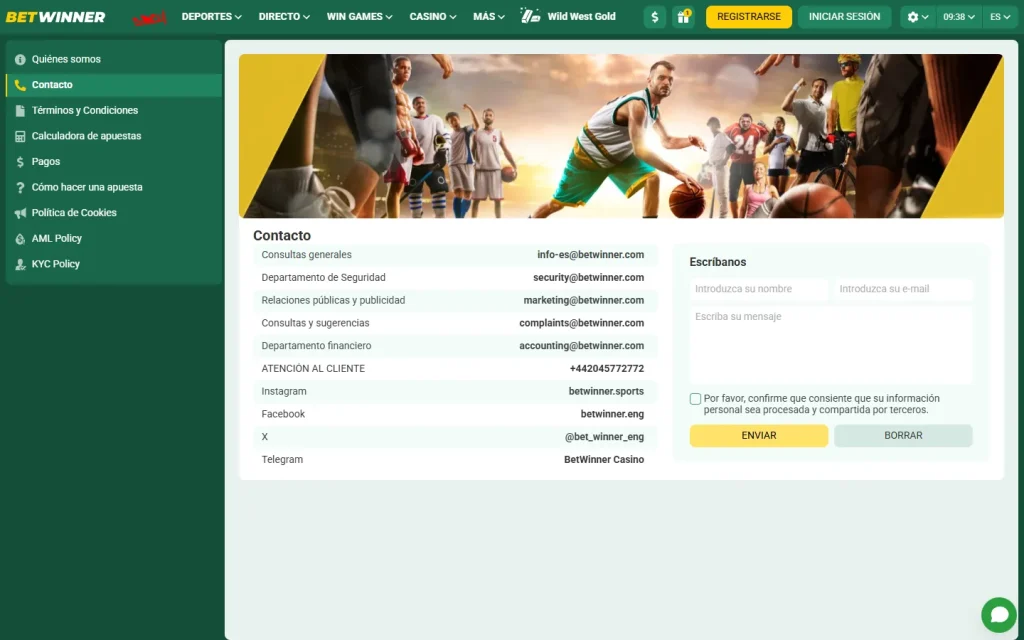The image size is (1024, 640).
Task: Clear the form with BORRAR
Action: coord(903,436)
